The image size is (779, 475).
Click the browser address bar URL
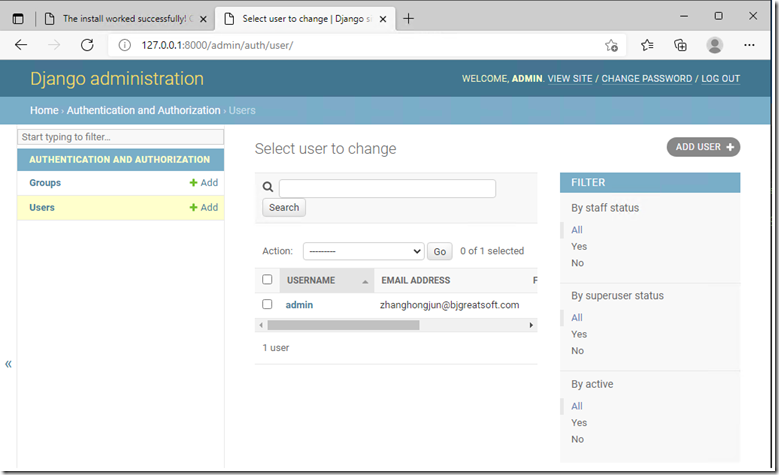(217, 45)
